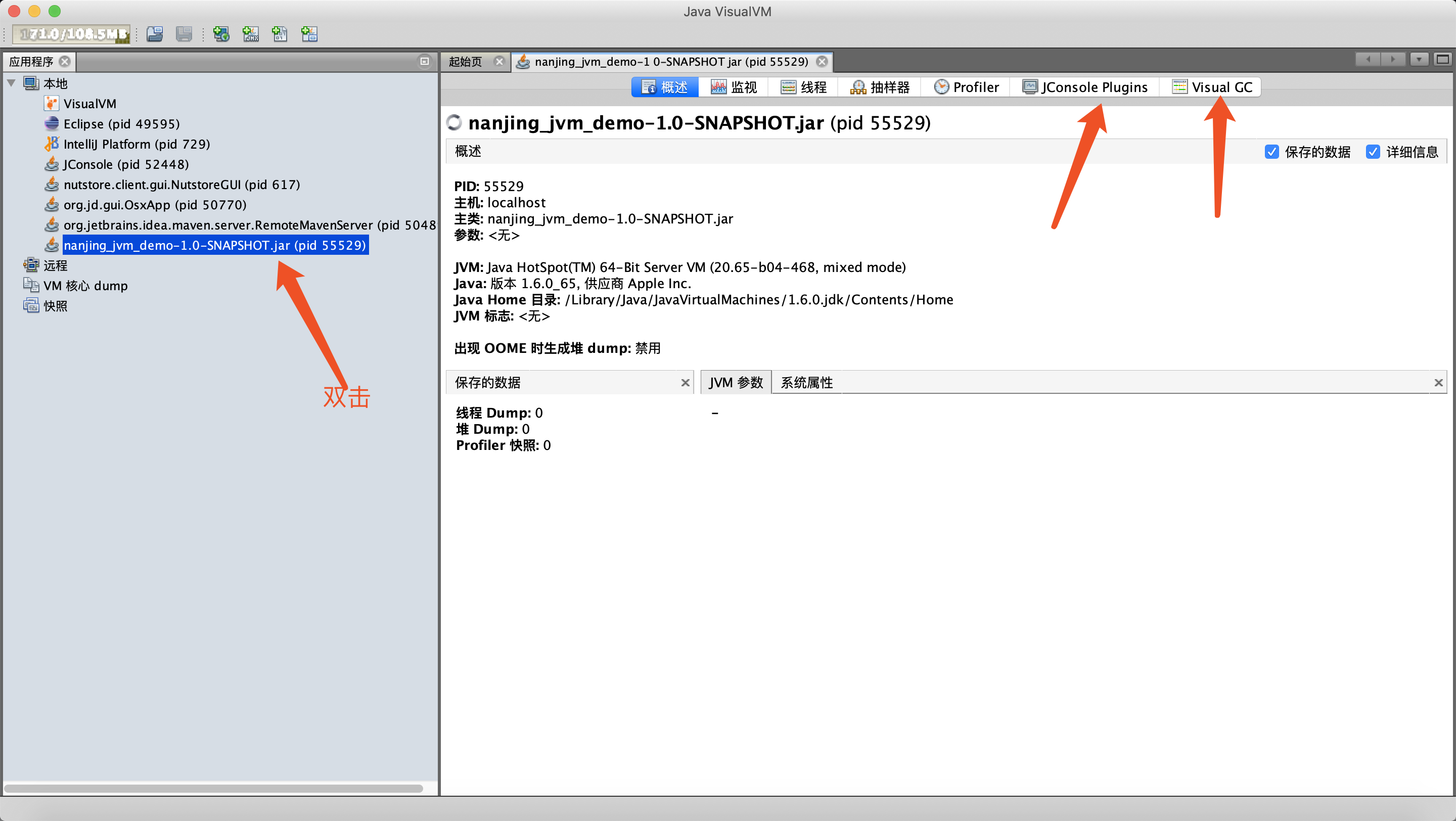Open the 概述 overview tab
This screenshot has height=821, width=1456.
665,87
